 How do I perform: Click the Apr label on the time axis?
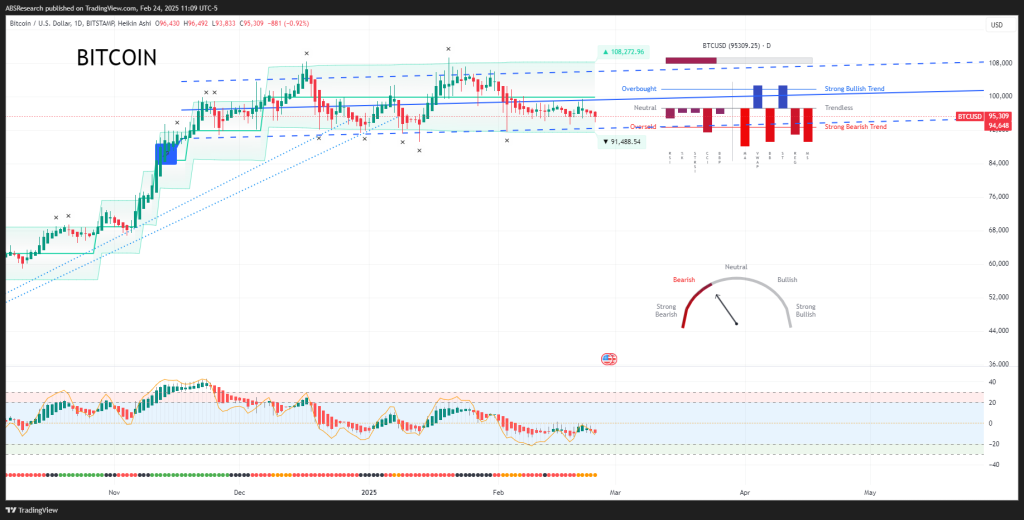click(744, 492)
